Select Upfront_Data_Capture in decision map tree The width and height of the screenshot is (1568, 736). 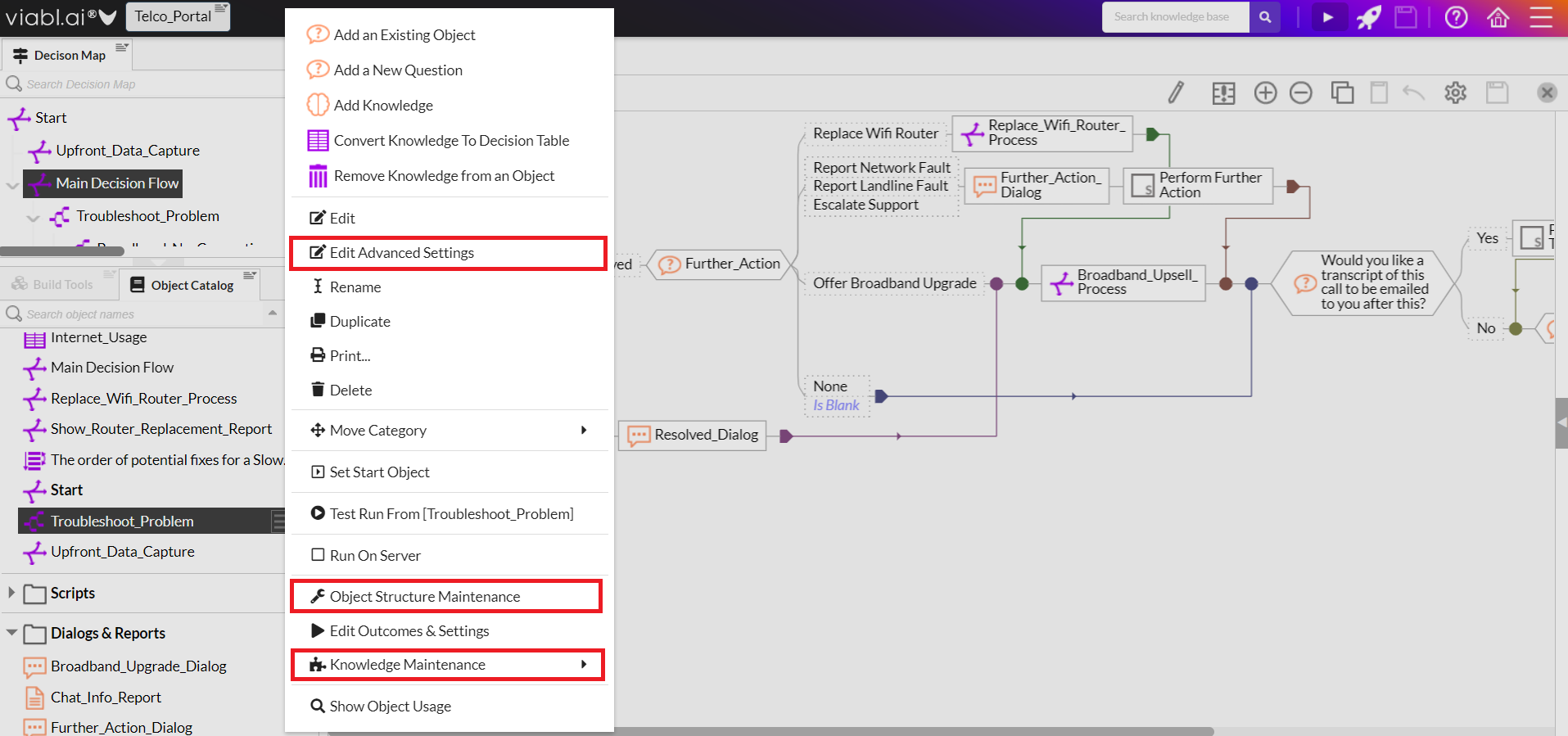coord(128,151)
